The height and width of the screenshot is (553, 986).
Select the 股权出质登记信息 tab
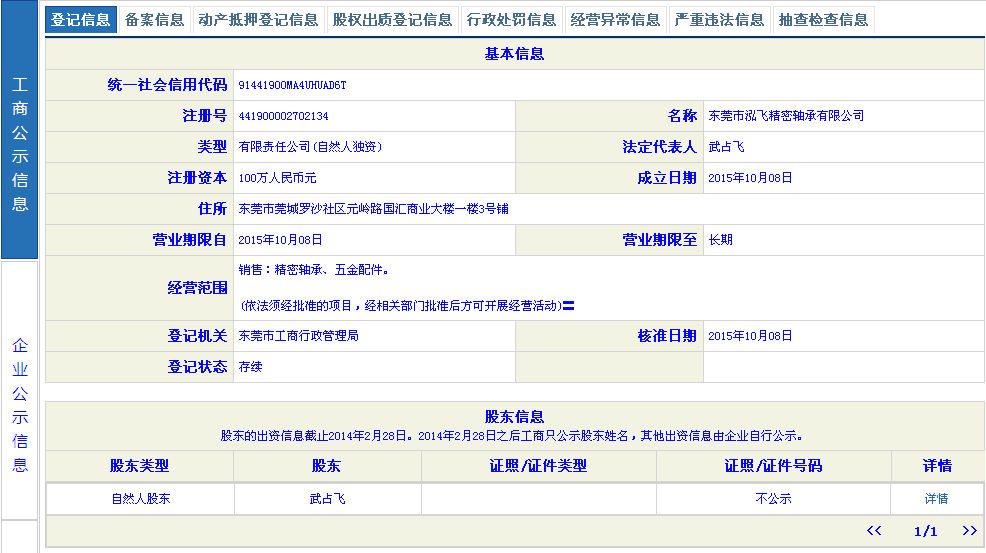coord(392,20)
